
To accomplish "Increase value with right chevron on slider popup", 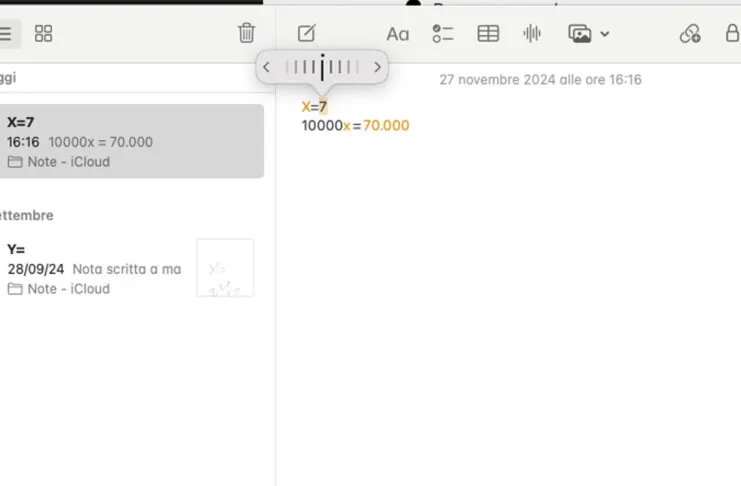I will pos(377,67).
